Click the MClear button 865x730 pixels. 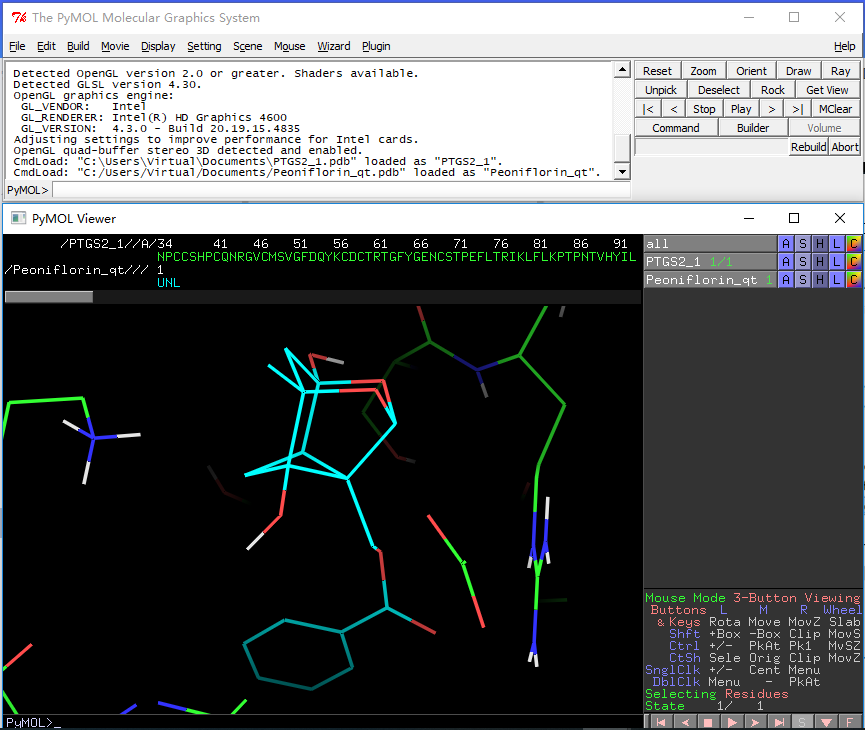click(835, 109)
